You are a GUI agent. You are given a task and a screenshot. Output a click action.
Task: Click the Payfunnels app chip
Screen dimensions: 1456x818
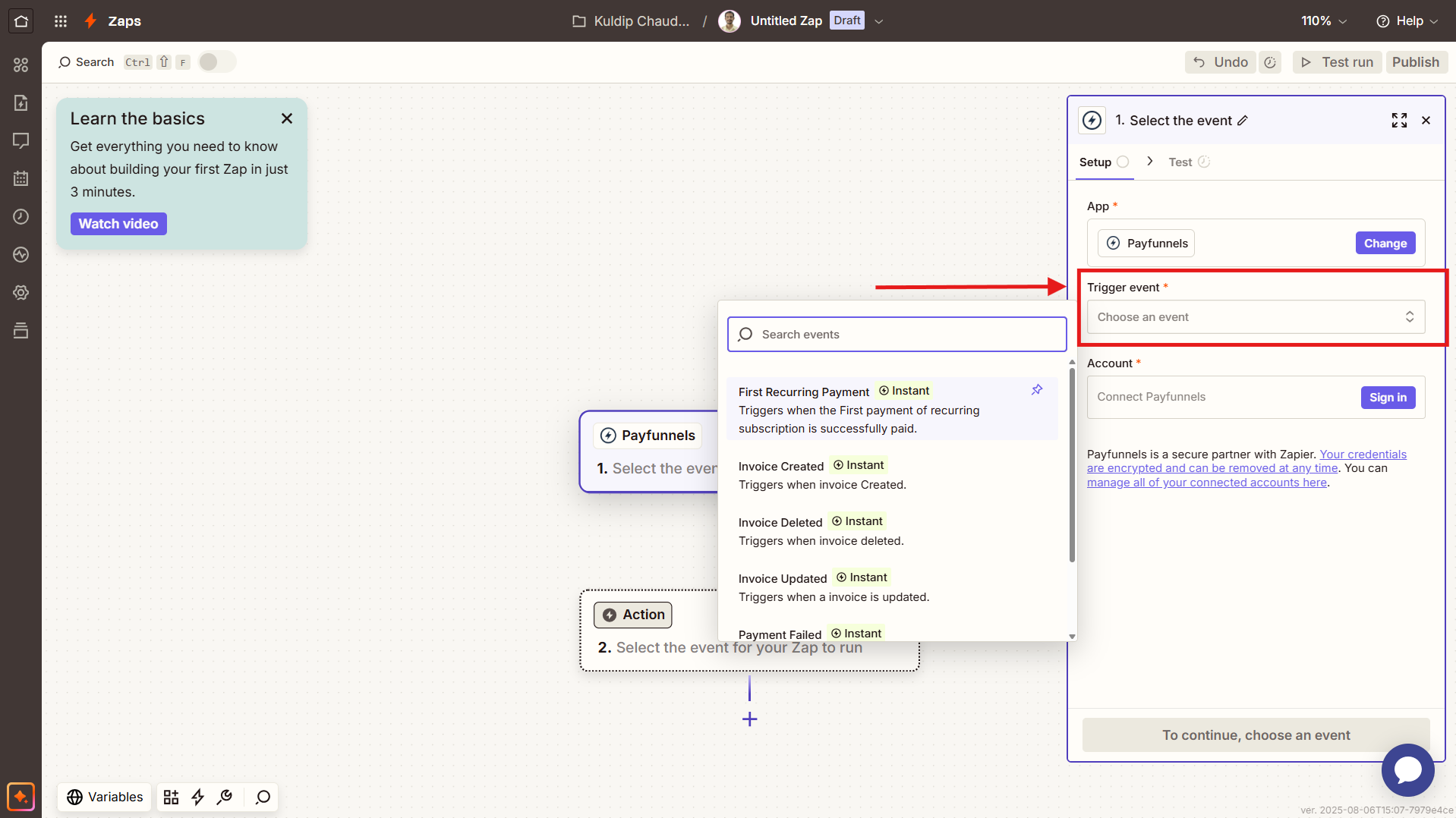pyautogui.click(x=1146, y=244)
